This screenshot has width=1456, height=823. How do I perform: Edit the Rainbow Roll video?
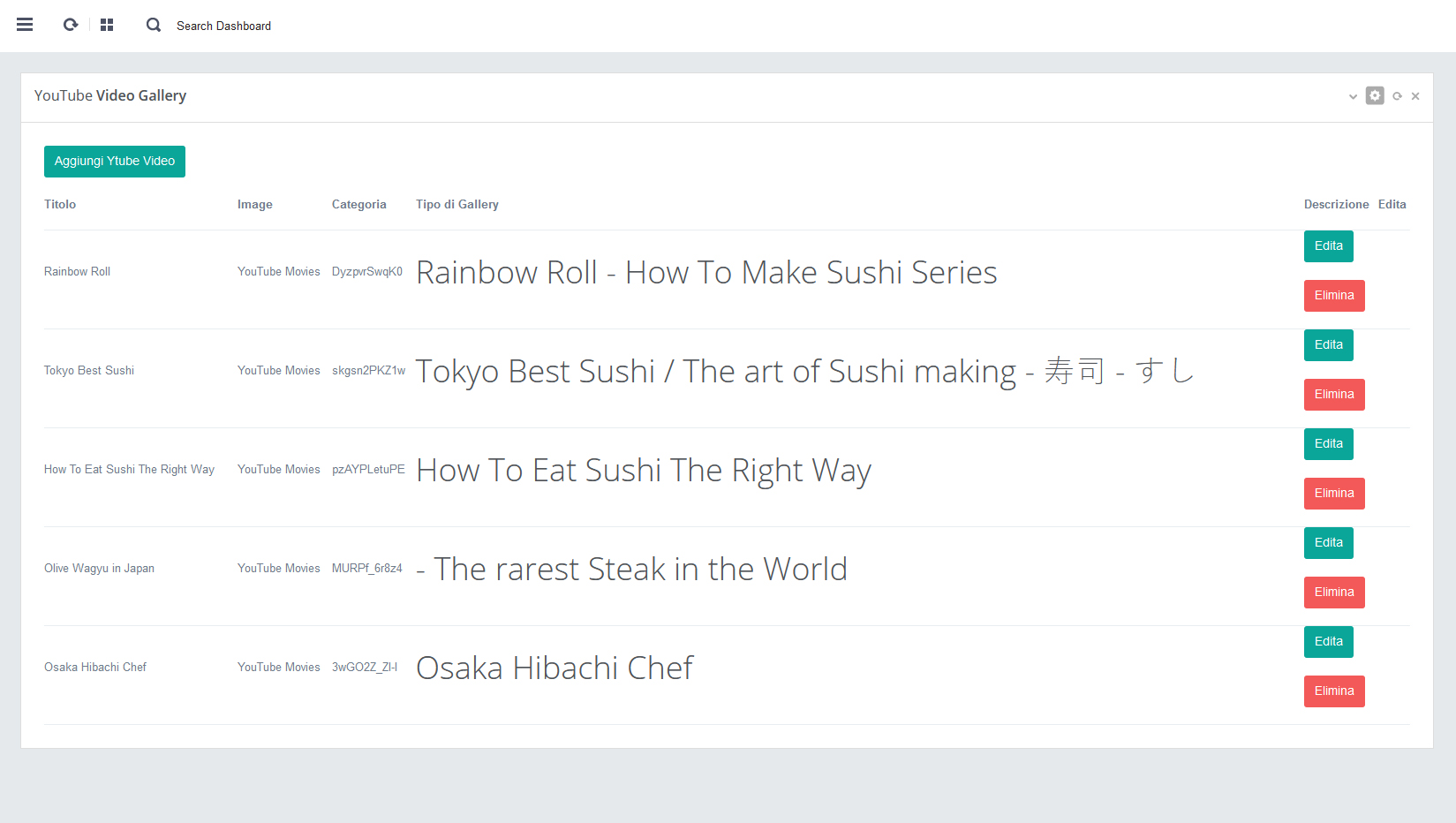(x=1328, y=246)
